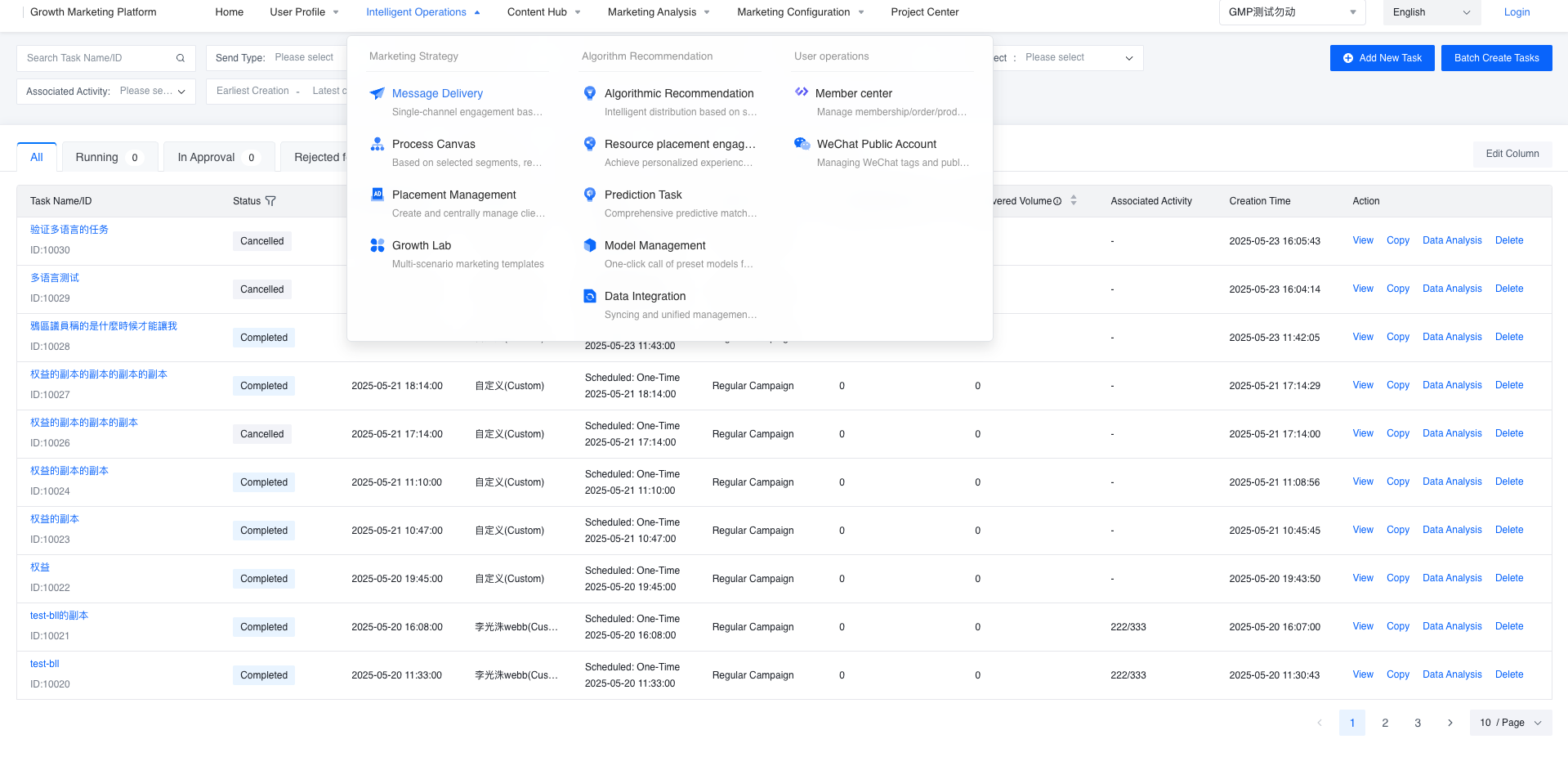View task ID:10030
The image size is (1568, 775).
(x=1363, y=240)
